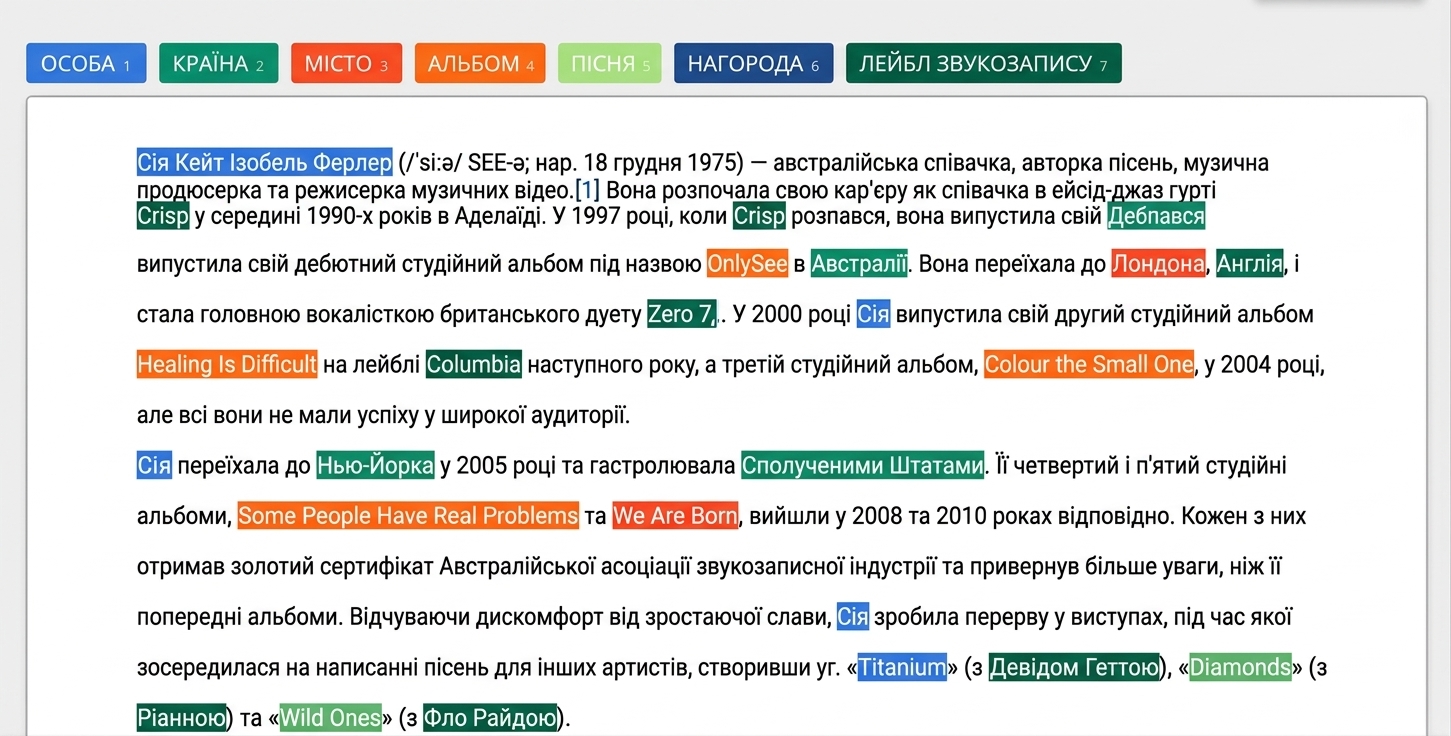
Task: Select the 'Девідом Геттою' annotation
Action: click(1075, 667)
